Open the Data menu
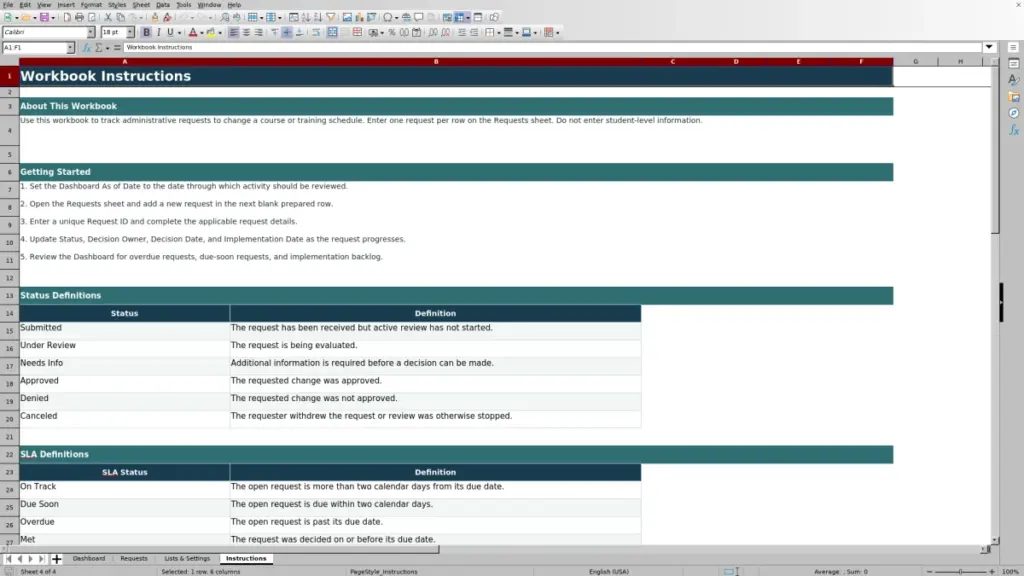Viewport: 1024px width, 576px height. click(x=163, y=5)
